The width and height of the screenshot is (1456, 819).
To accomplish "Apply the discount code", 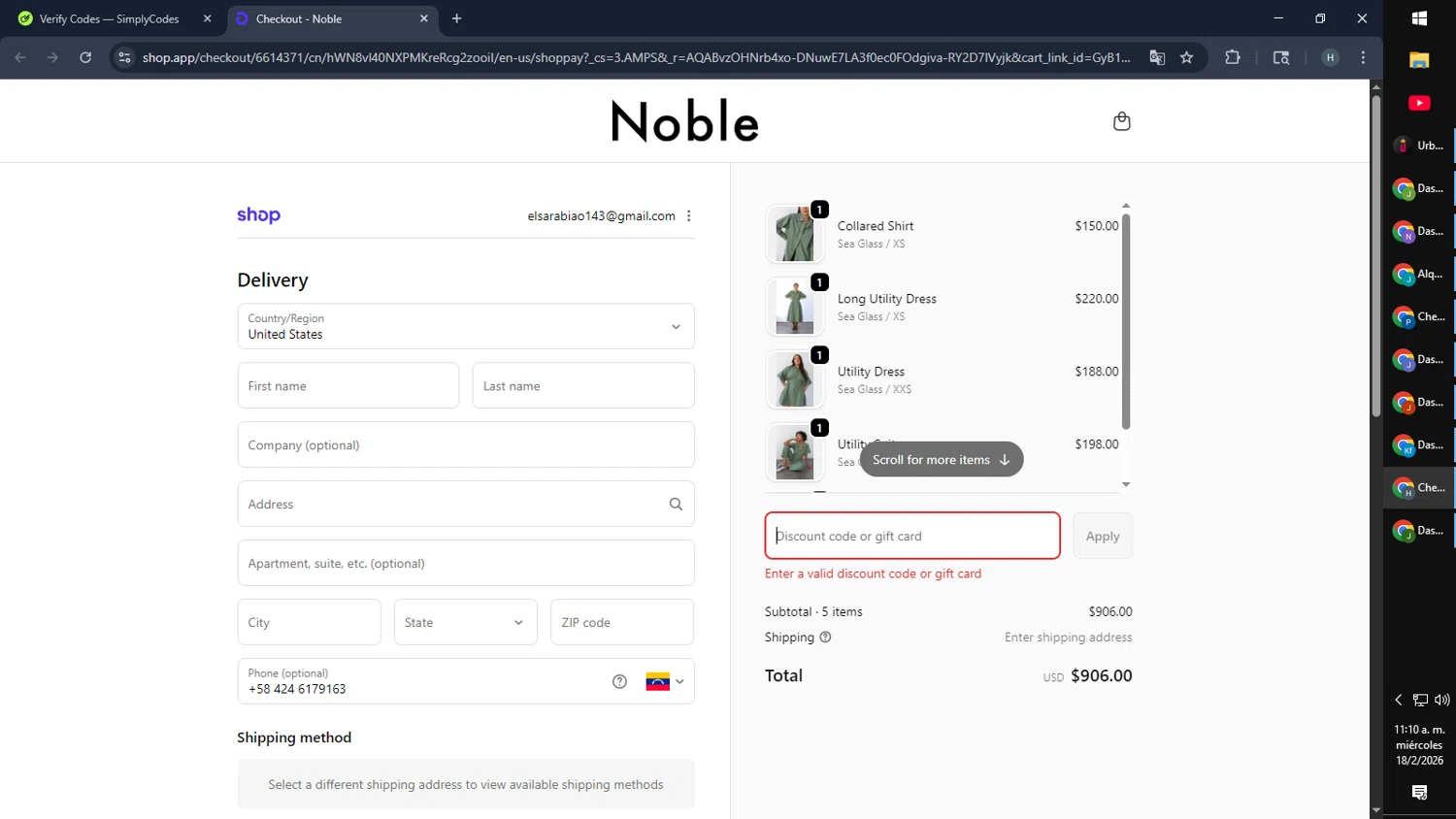I will 1103,536.
